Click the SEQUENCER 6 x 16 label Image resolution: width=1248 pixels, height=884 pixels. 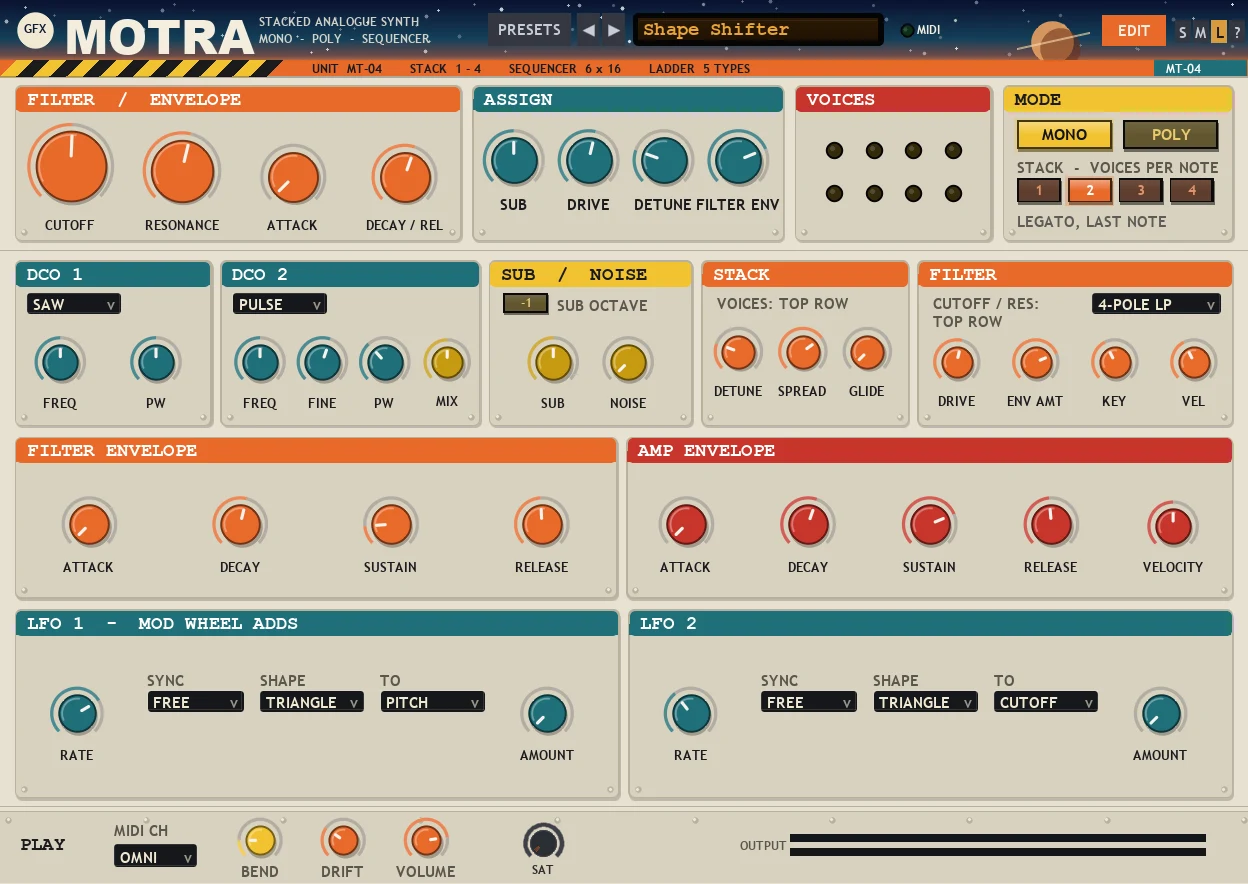(564, 69)
